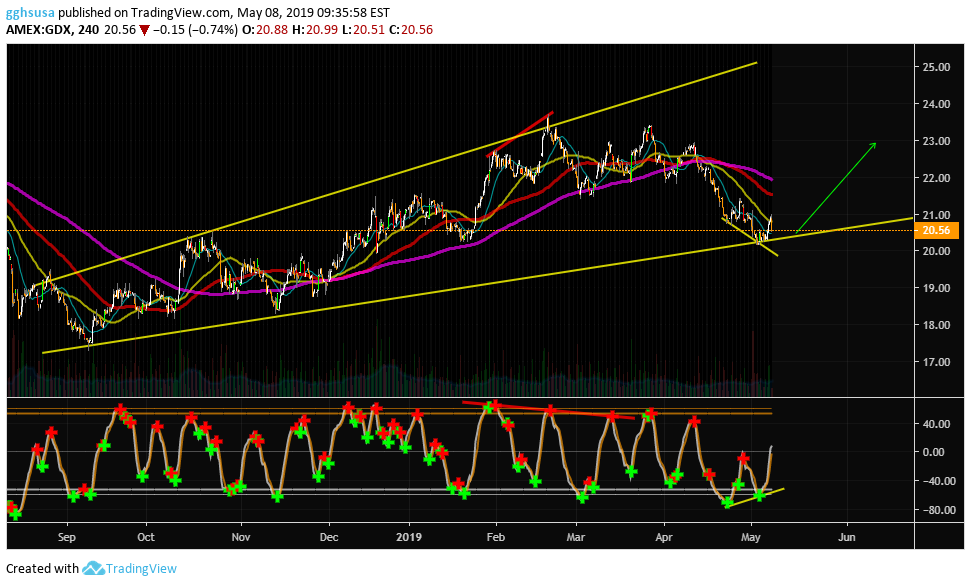Viewport: 971px width, 586px height.
Task: Click the 2019 time axis label
Action: (409, 537)
